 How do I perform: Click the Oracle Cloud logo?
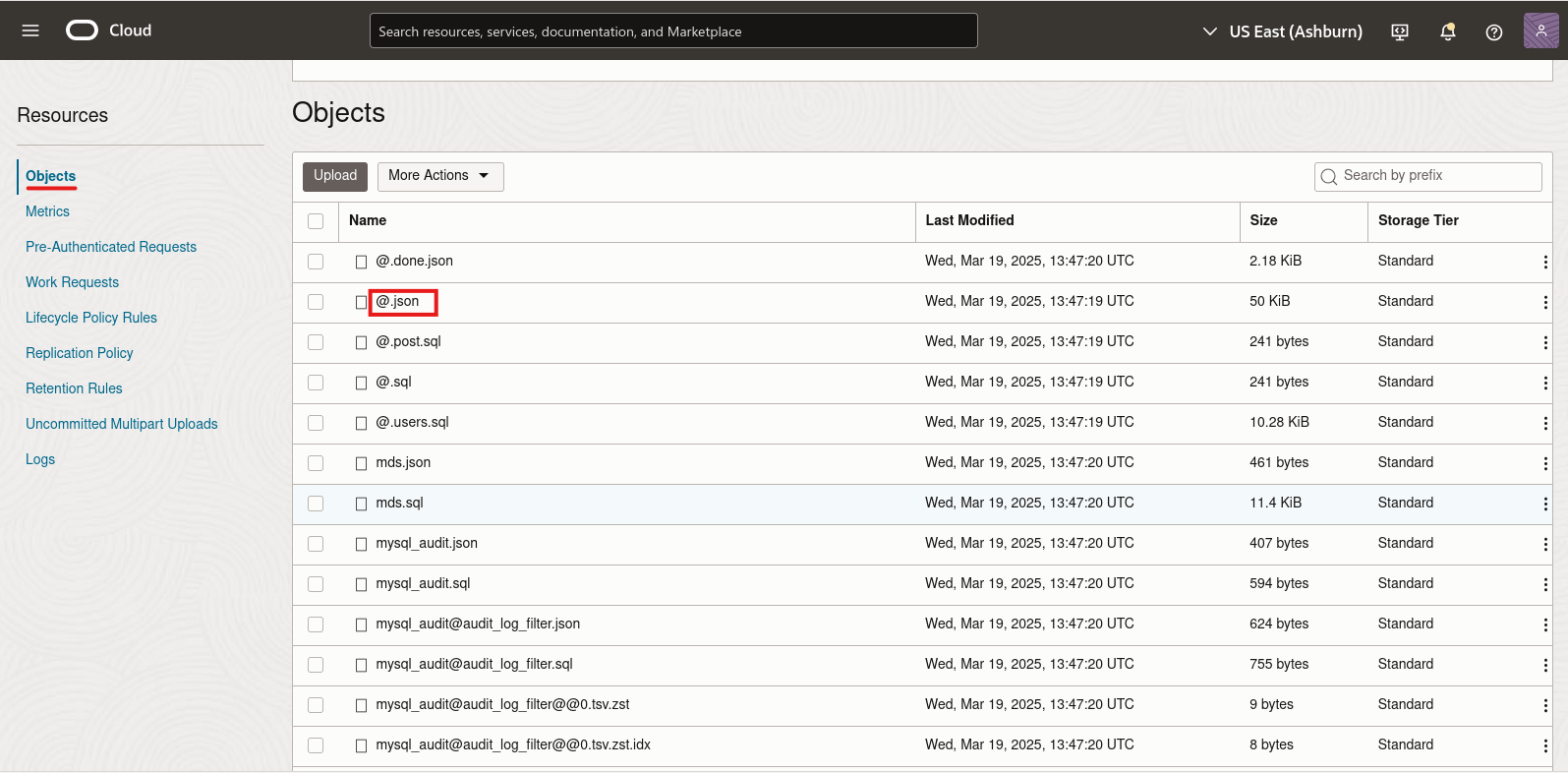tap(109, 30)
